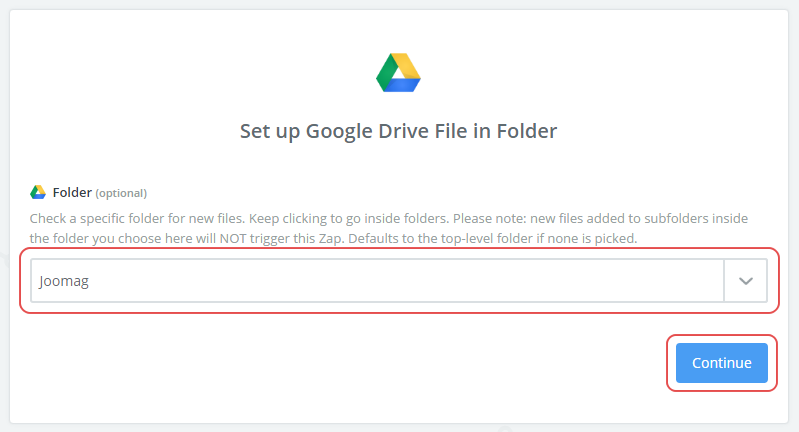Click the bold Folder field label
Viewport: 799px width, 432px height.
pyautogui.click(x=72, y=192)
